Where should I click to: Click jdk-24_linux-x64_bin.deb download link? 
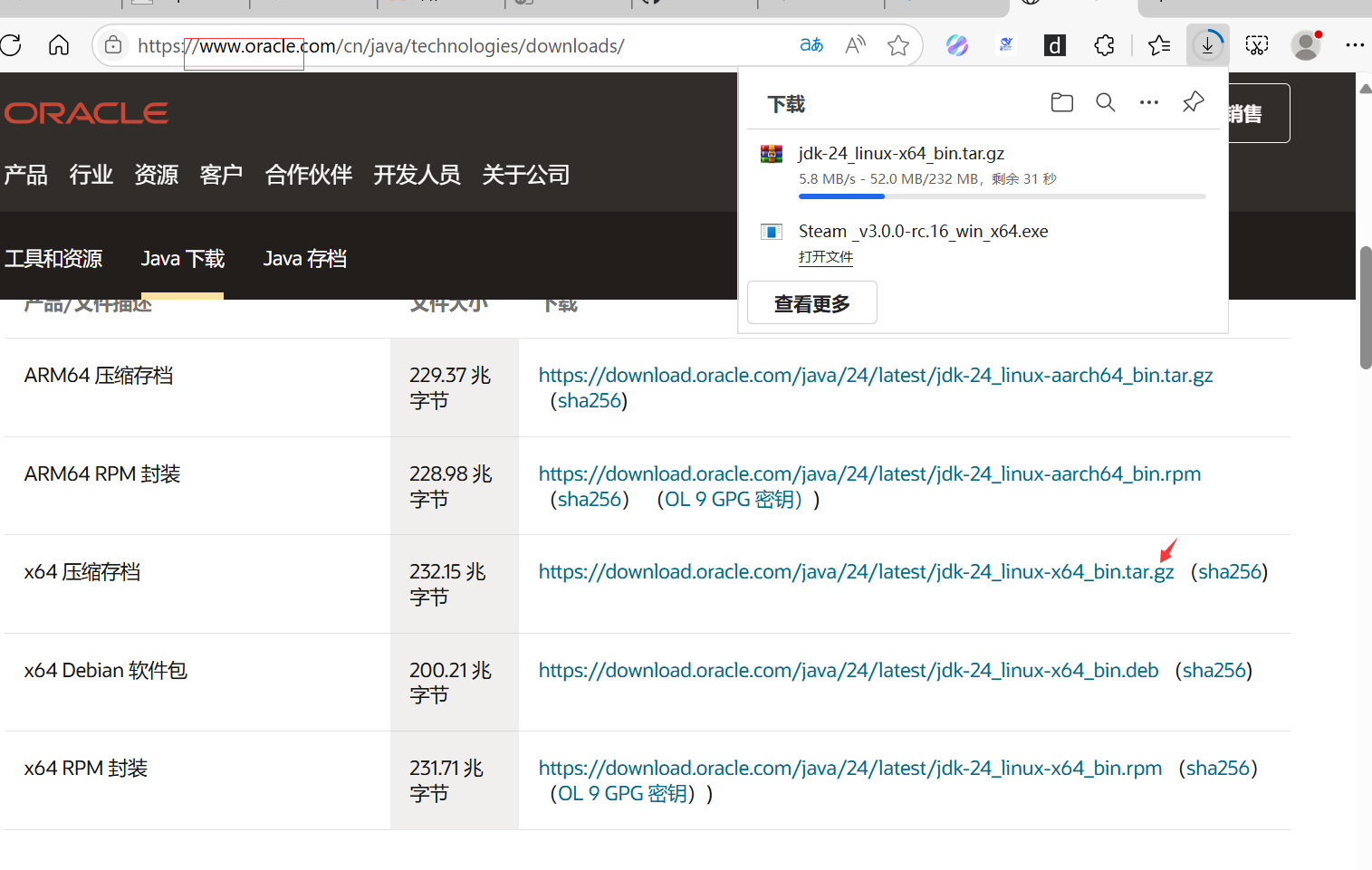849,671
